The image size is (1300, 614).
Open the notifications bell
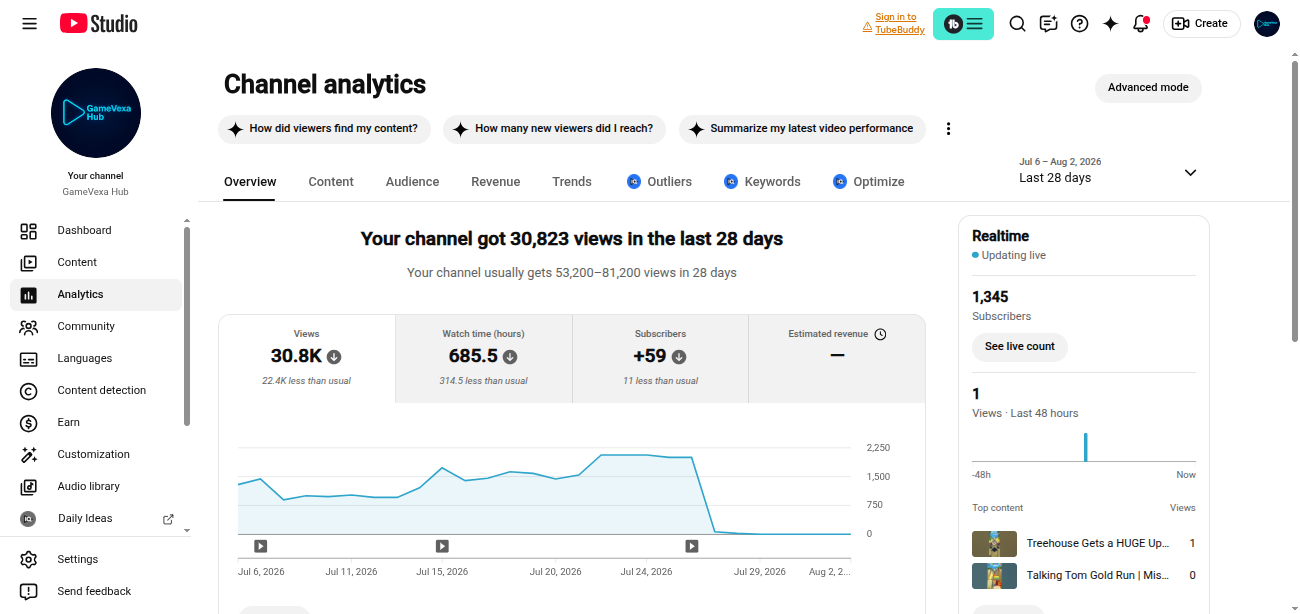pyautogui.click(x=1141, y=24)
